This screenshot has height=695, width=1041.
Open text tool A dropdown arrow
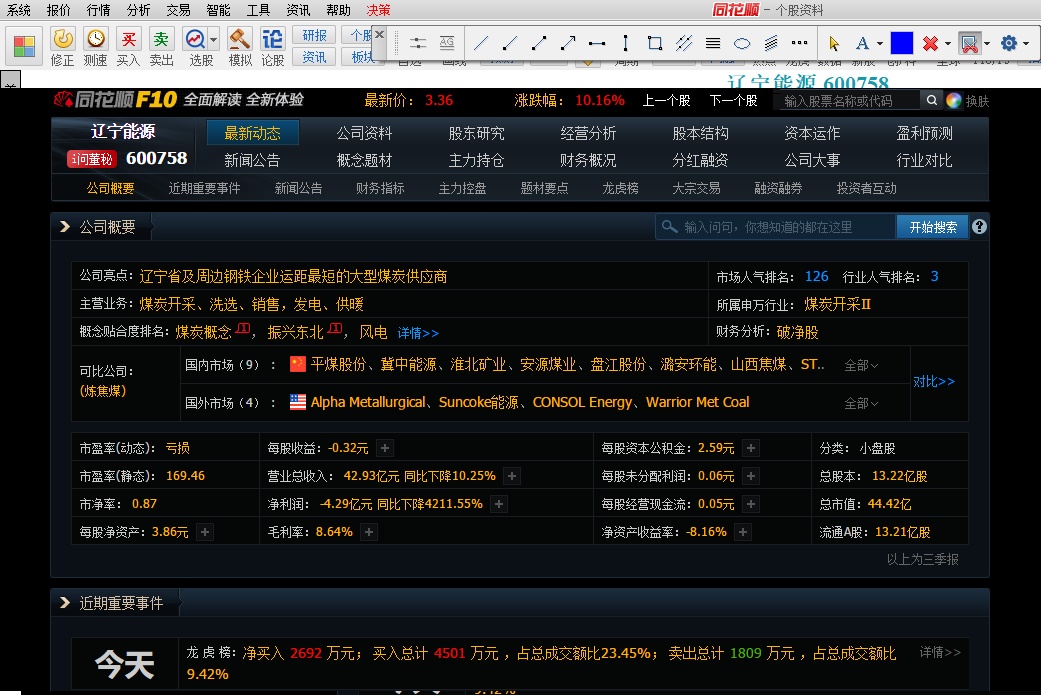(880, 44)
